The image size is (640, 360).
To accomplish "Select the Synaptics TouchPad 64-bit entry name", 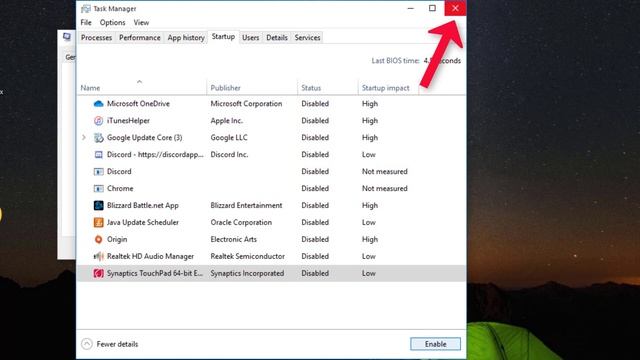I will (x=155, y=273).
